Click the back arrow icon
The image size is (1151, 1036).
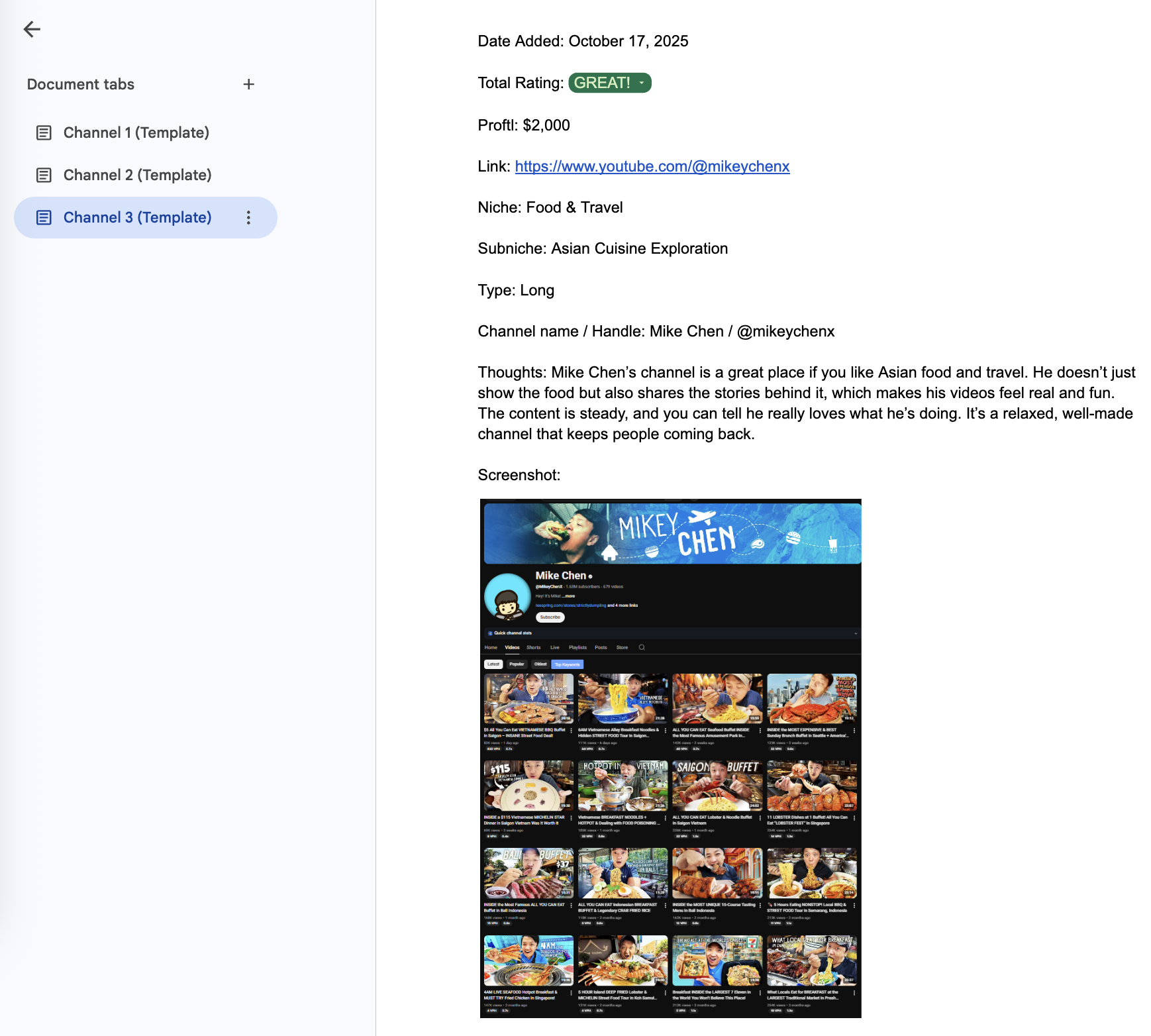coord(32,29)
